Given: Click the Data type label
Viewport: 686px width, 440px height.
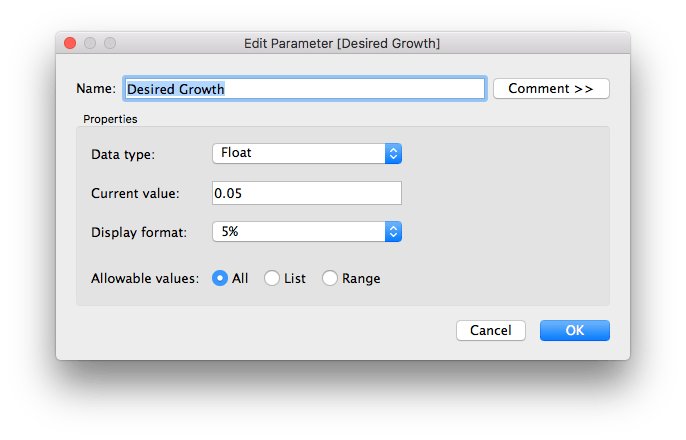Looking at the screenshot, I should [123, 154].
